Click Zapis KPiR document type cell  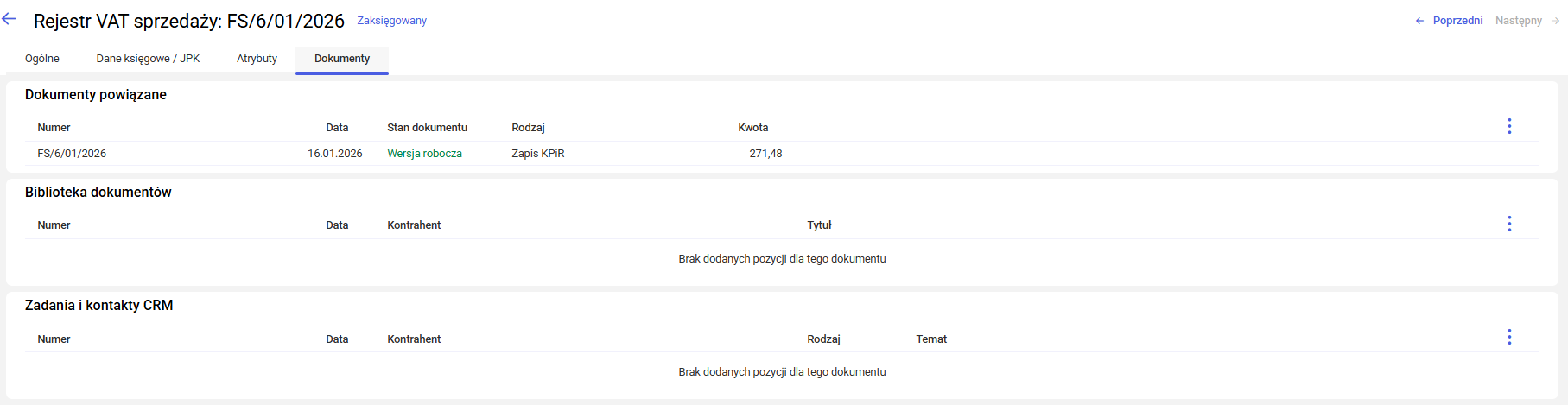coord(537,154)
